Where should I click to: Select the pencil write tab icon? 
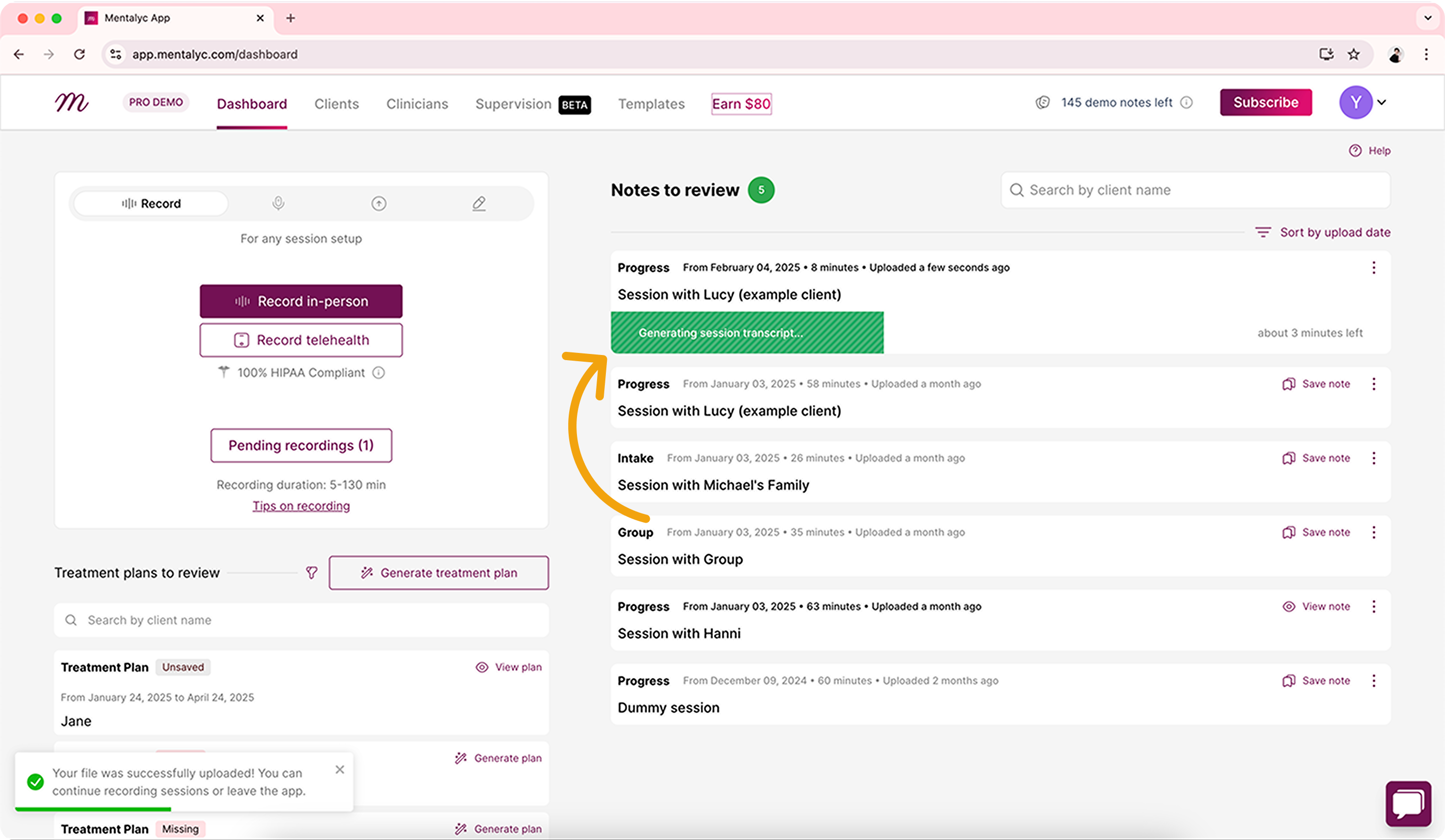479,203
